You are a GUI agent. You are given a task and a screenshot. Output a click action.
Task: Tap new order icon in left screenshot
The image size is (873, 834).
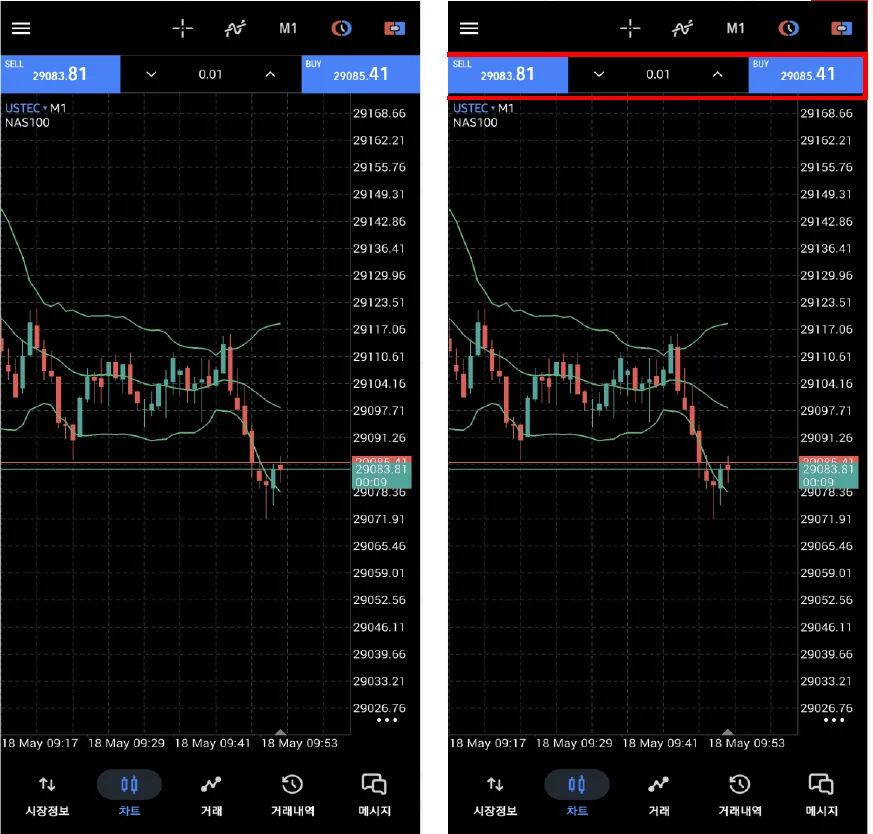coord(394,28)
